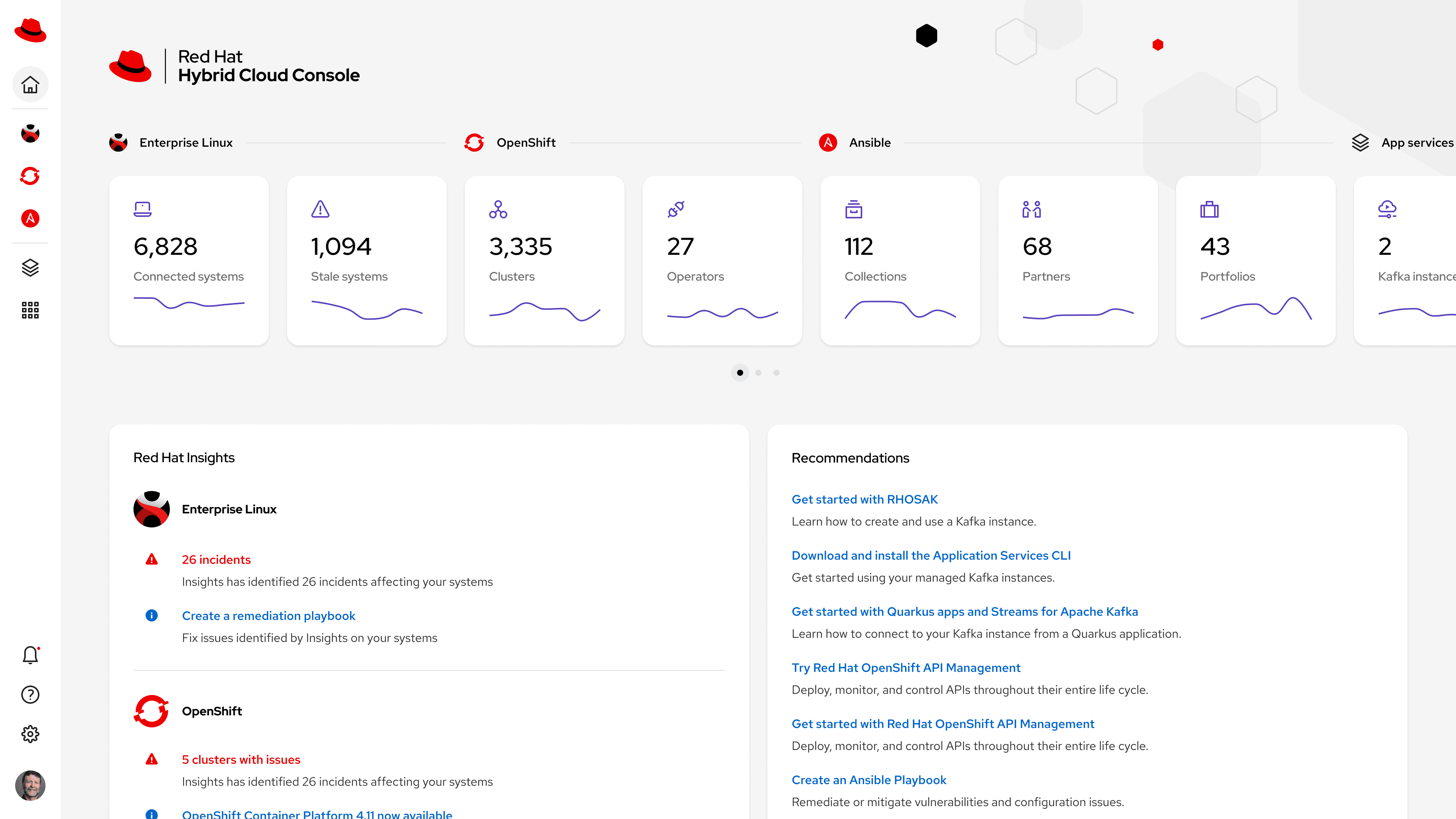Click the red alert icon beside 26 incidents
The image size is (1456, 819).
[x=152, y=560]
